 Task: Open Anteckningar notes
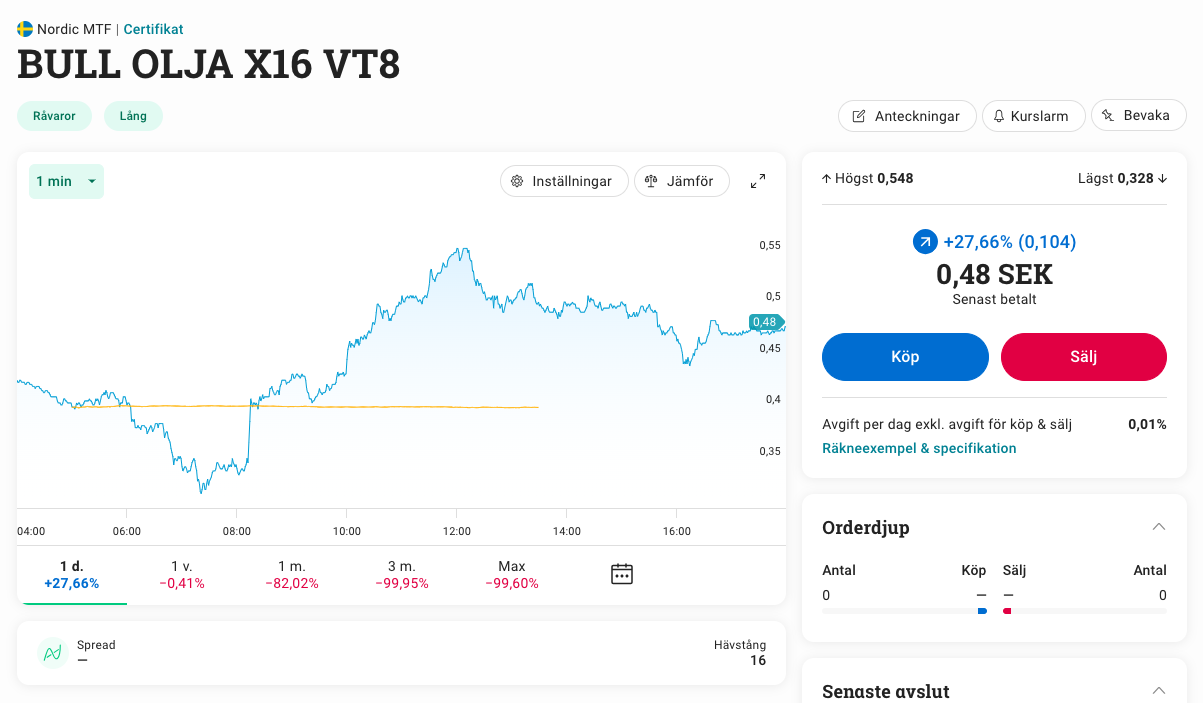pyautogui.click(x=906, y=116)
